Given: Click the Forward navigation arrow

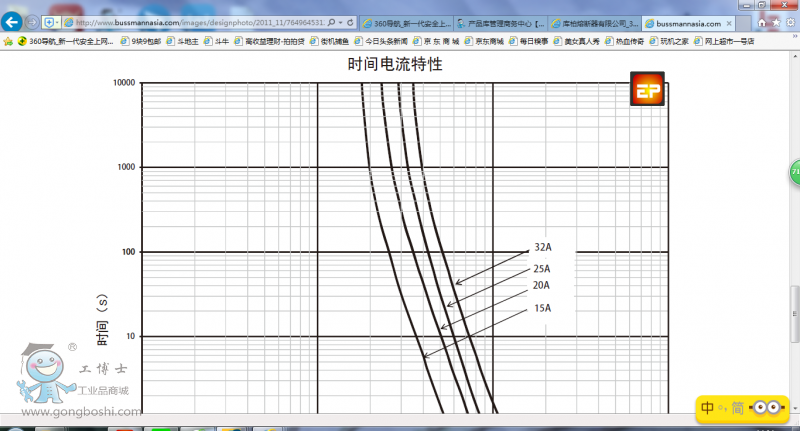Looking at the screenshot, I should click(x=32, y=22).
